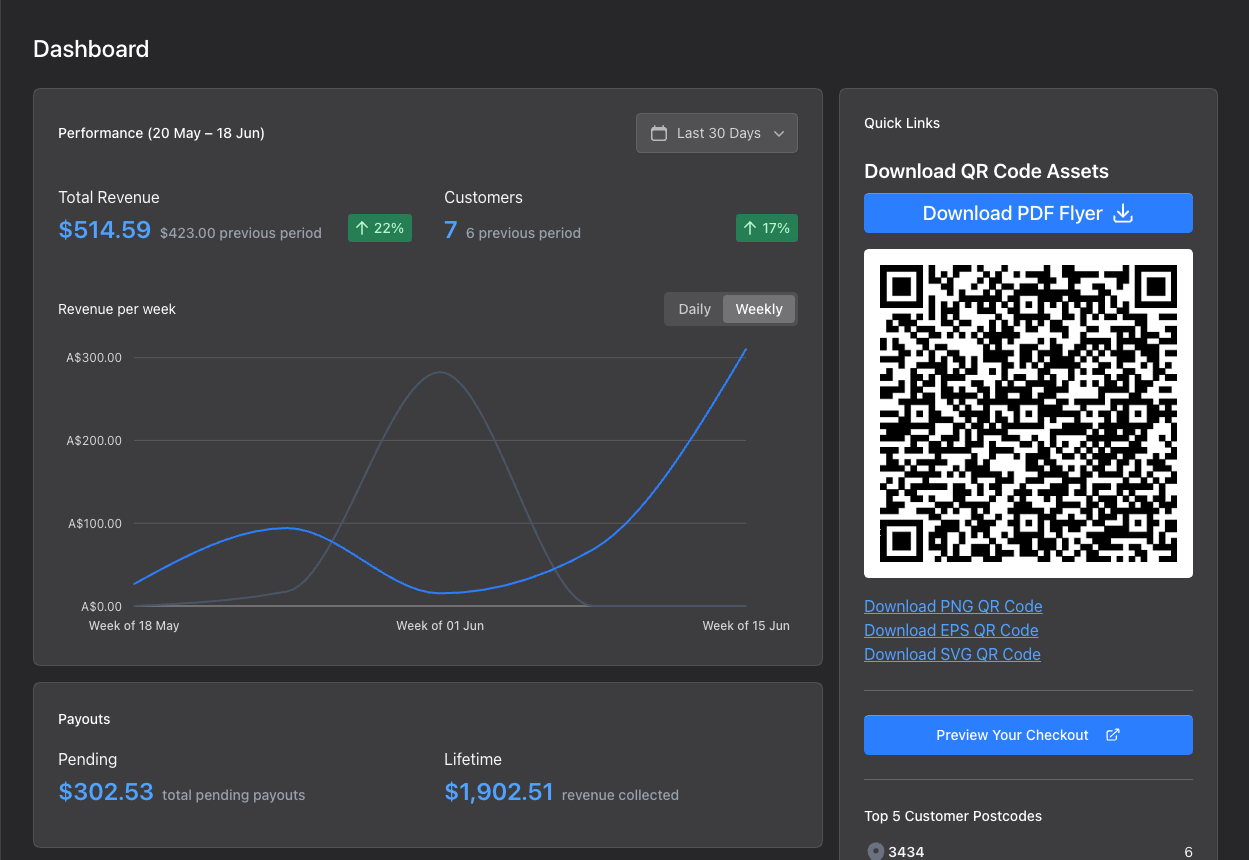Click the $423.00 previous period text
The height and width of the screenshot is (860, 1249).
click(x=241, y=233)
